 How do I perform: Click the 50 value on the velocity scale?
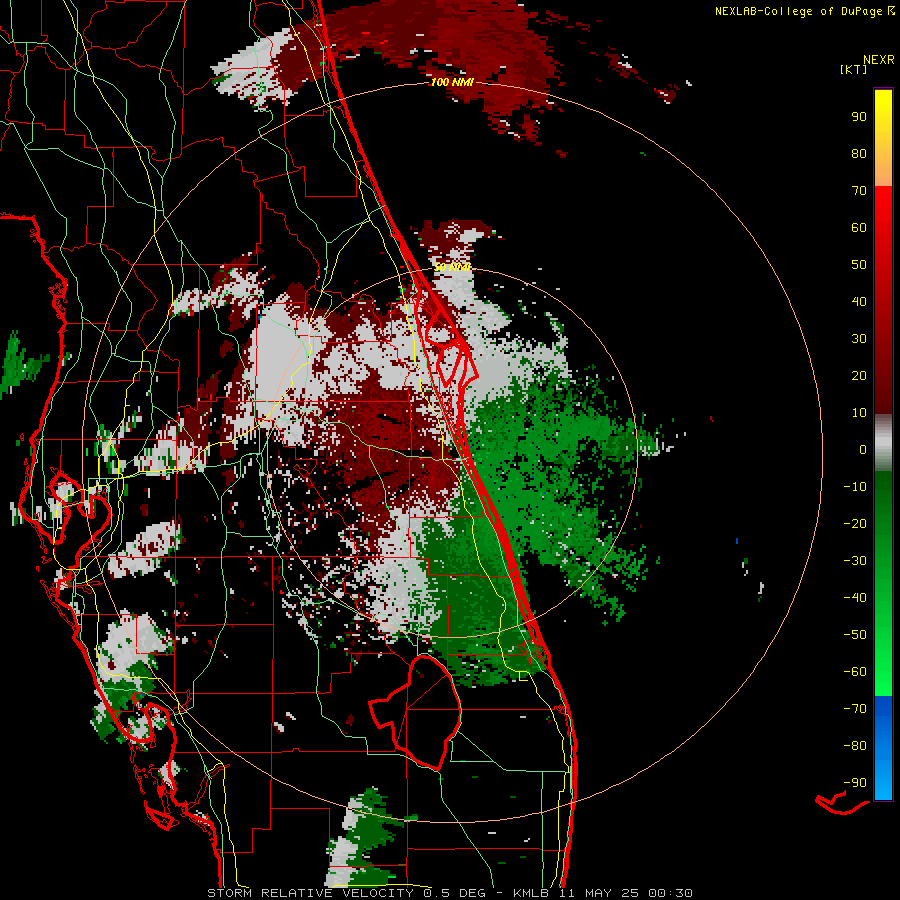pos(859,265)
